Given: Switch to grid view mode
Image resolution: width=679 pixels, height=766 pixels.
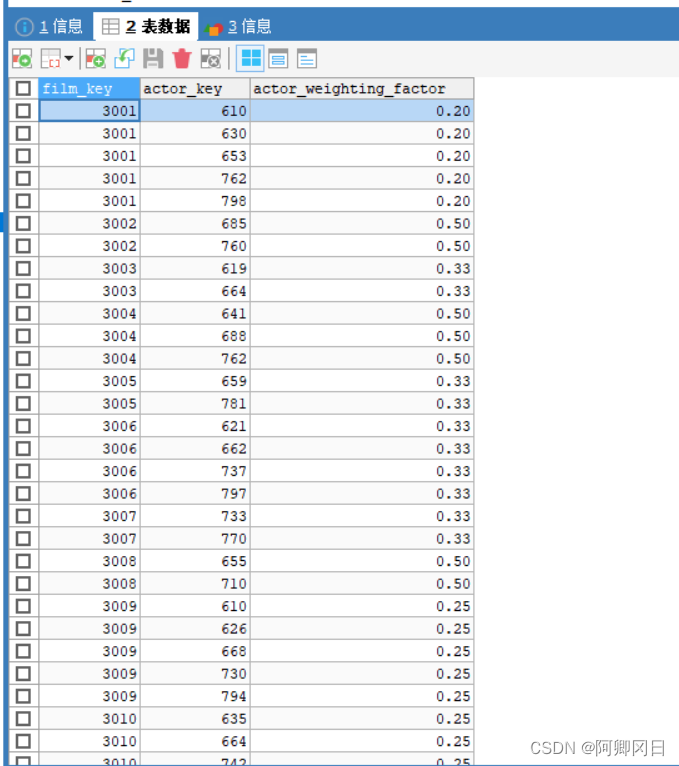Looking at the screenshot, I should tap(251, 59).
